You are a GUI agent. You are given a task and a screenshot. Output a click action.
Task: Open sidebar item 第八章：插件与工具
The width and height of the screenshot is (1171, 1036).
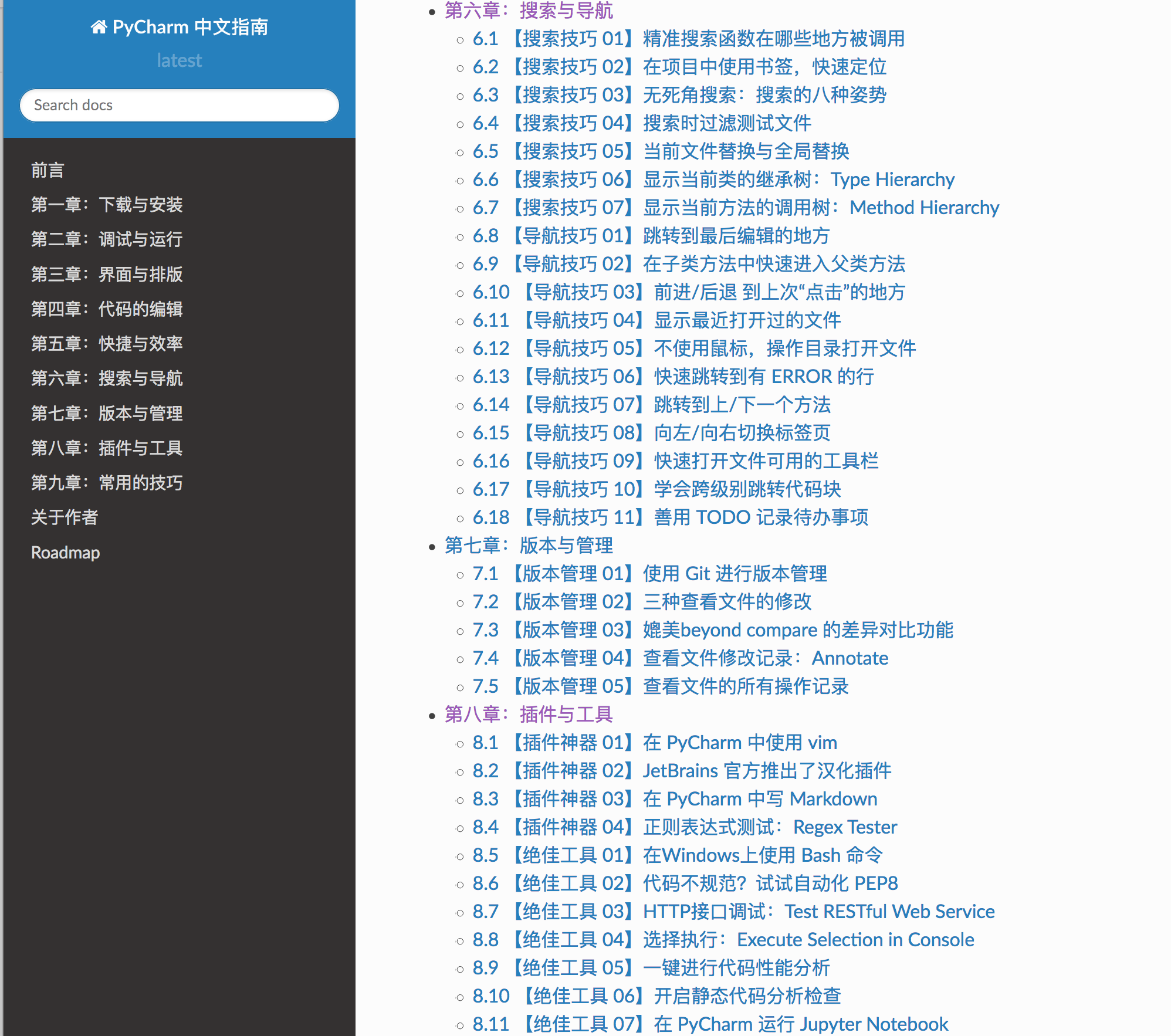click(x=107, y=448)
